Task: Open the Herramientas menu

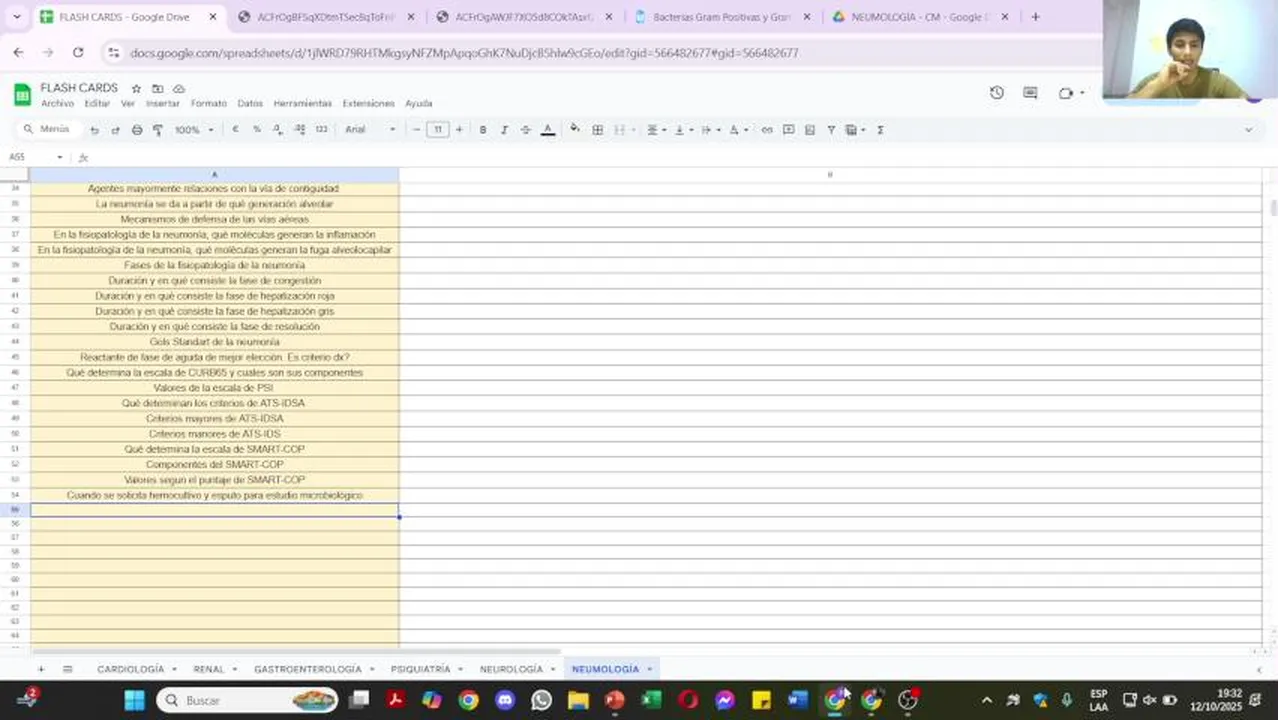Action: [302, 104]
